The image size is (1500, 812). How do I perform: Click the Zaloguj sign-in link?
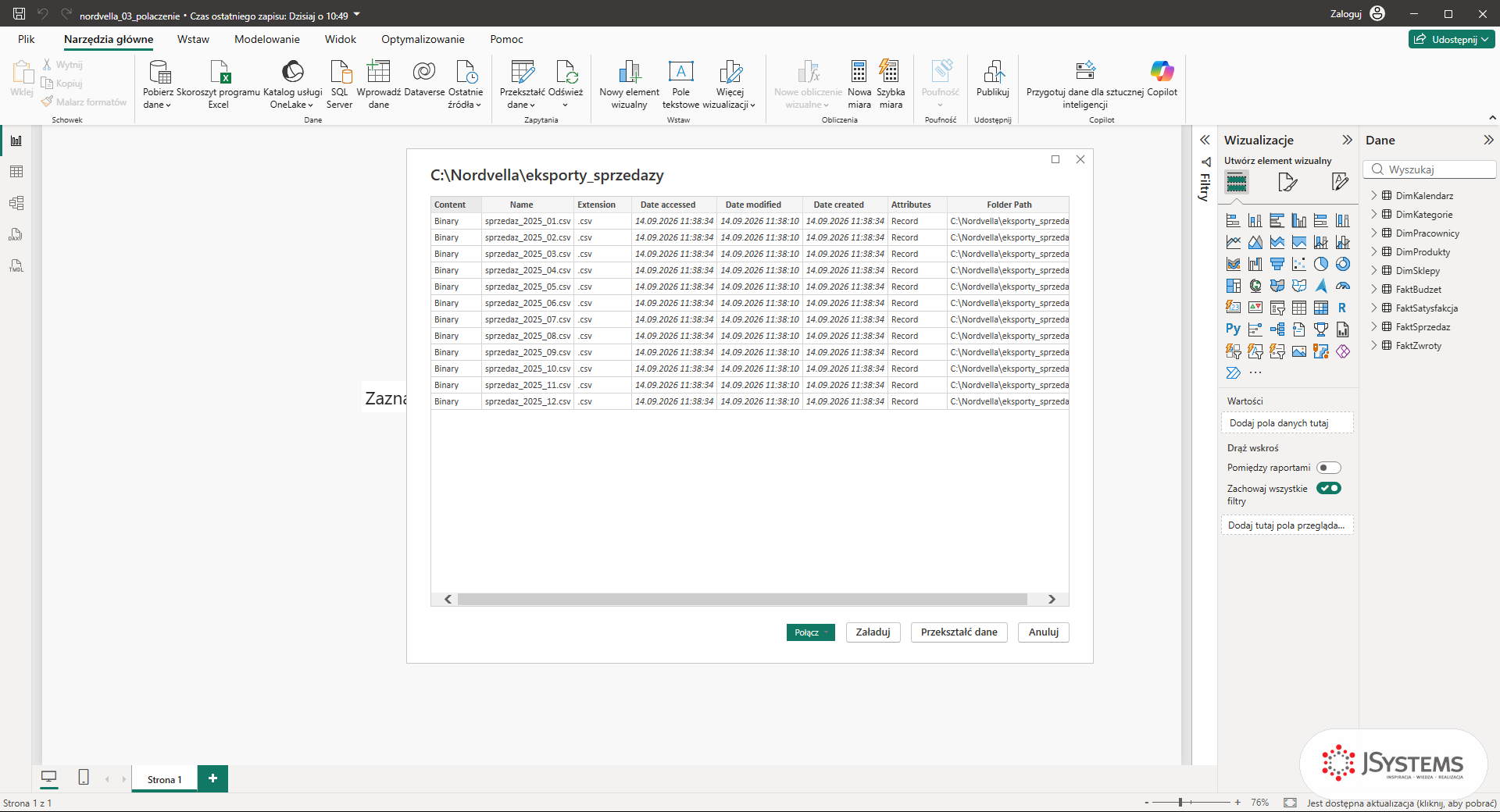pyautogui.click(x=1346, y=14)
